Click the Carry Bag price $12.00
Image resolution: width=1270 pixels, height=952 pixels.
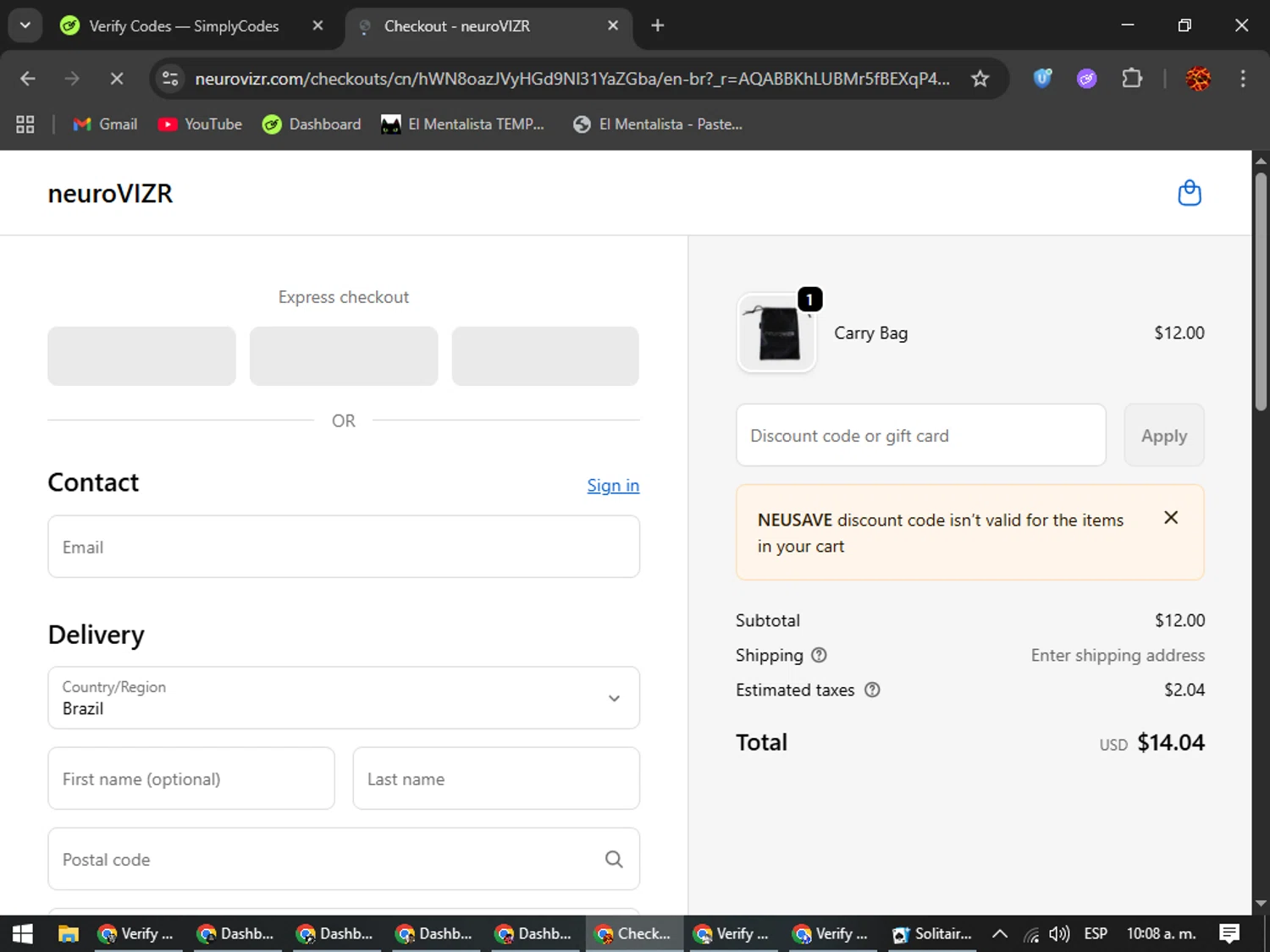pos(1179,333)
